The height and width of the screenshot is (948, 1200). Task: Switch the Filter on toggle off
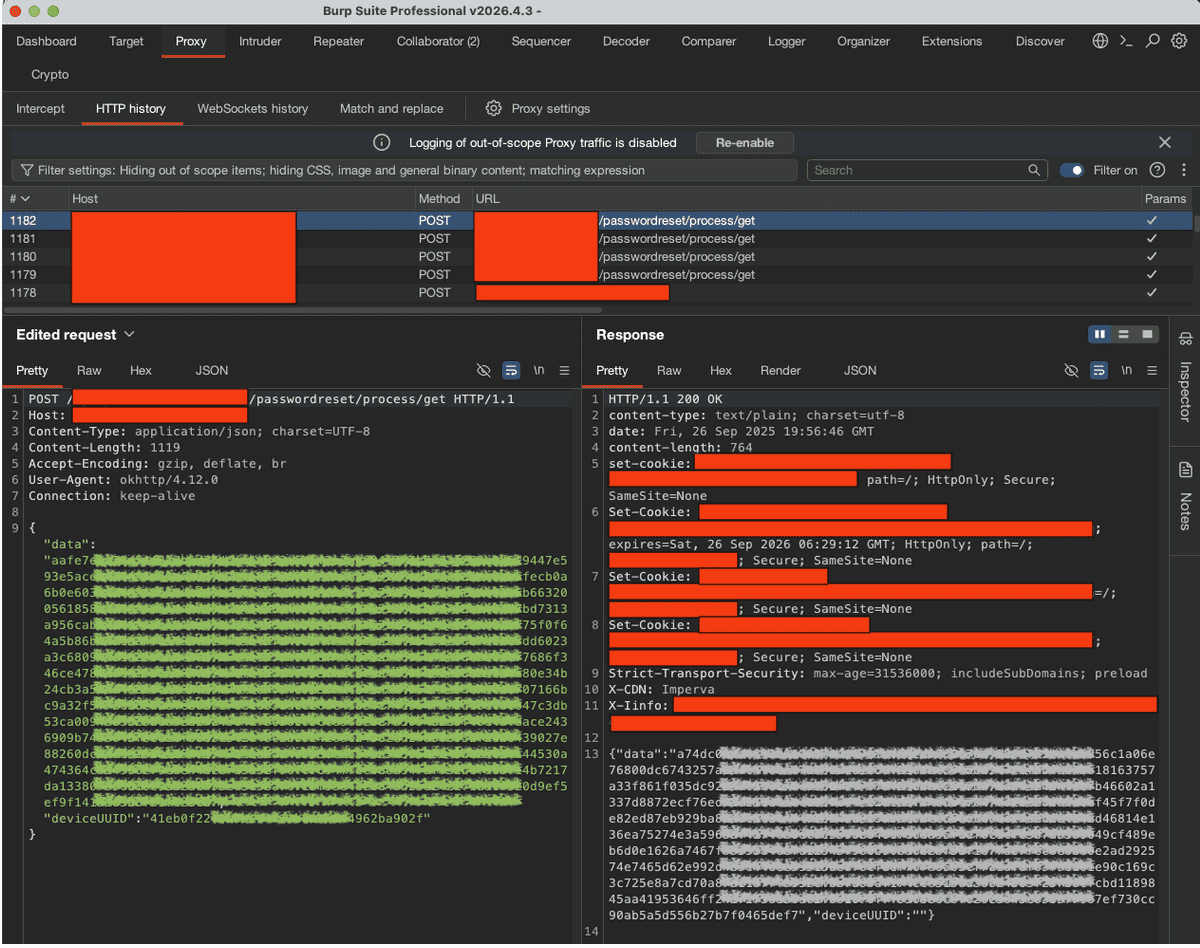[x=1072, y=170]
